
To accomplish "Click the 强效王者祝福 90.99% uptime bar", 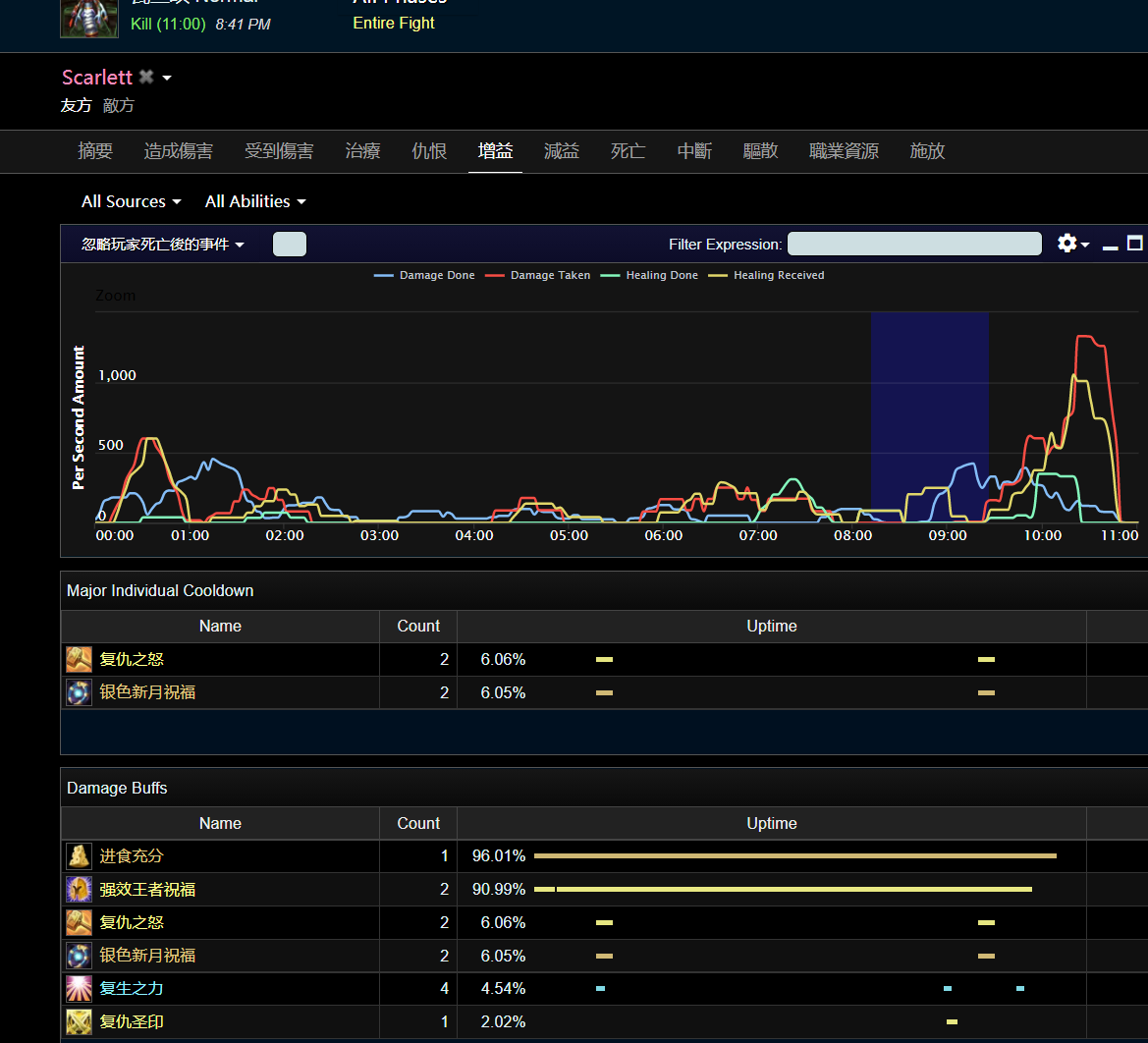I will click(x=784, y=889).
